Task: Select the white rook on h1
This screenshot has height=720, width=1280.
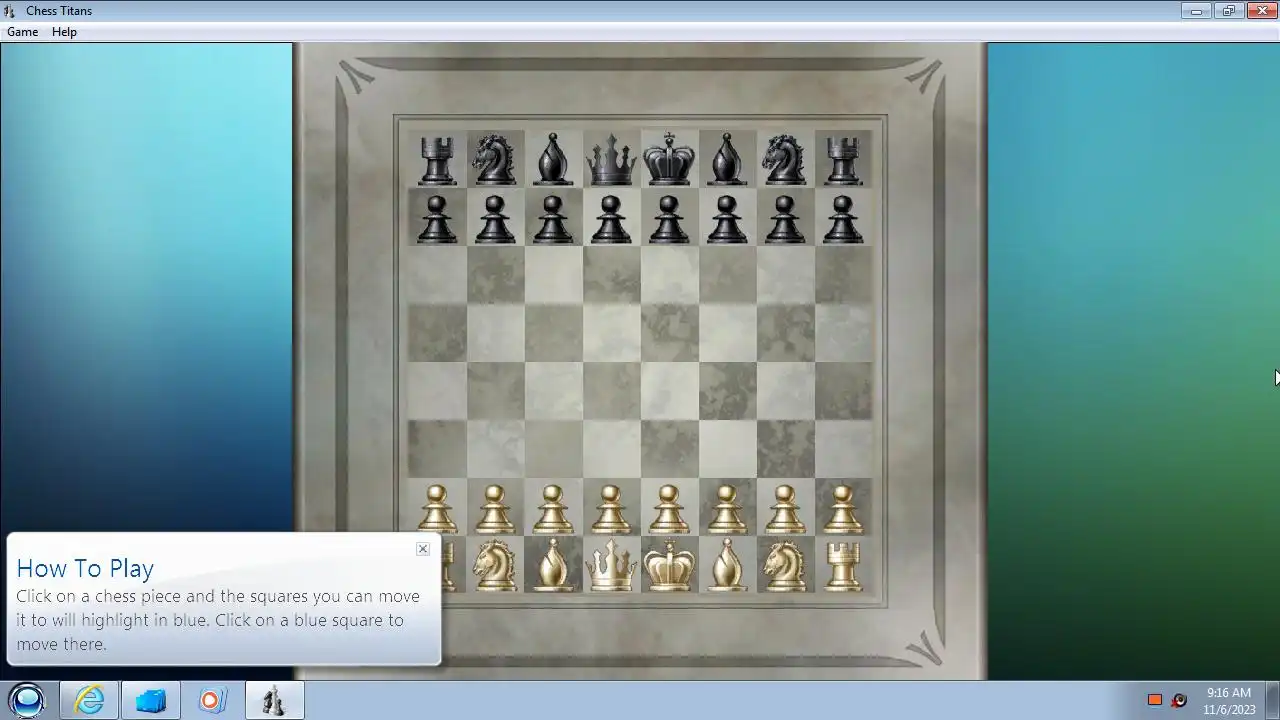Action: 843,566
